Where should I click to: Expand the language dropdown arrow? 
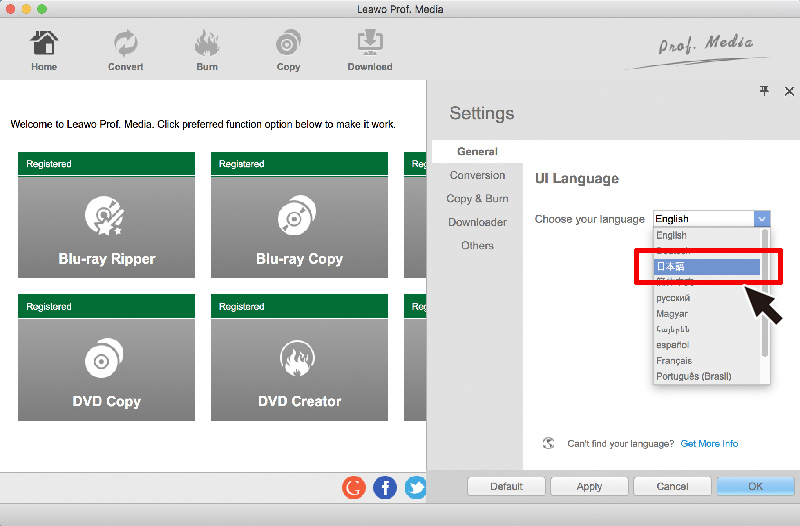pyautogui.click(x=762, y=219)
